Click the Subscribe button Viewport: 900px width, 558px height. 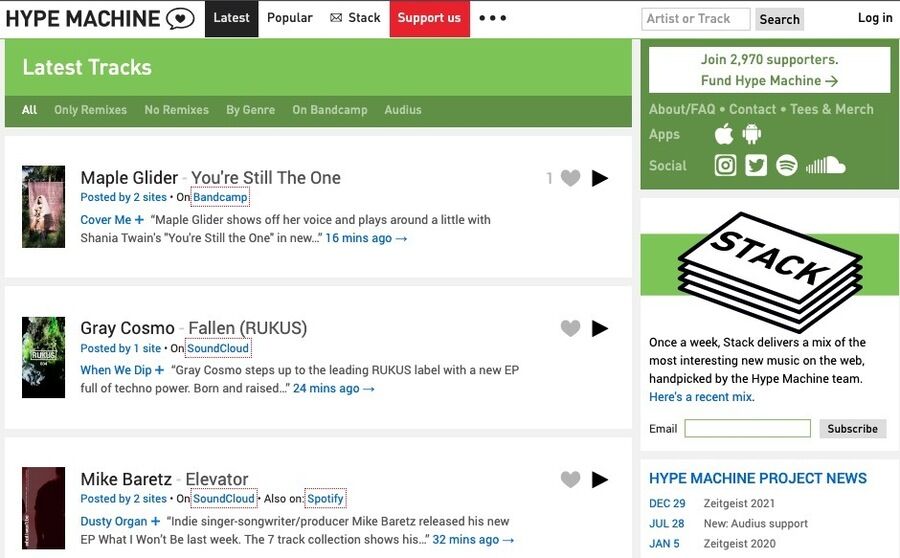point(852,429)
